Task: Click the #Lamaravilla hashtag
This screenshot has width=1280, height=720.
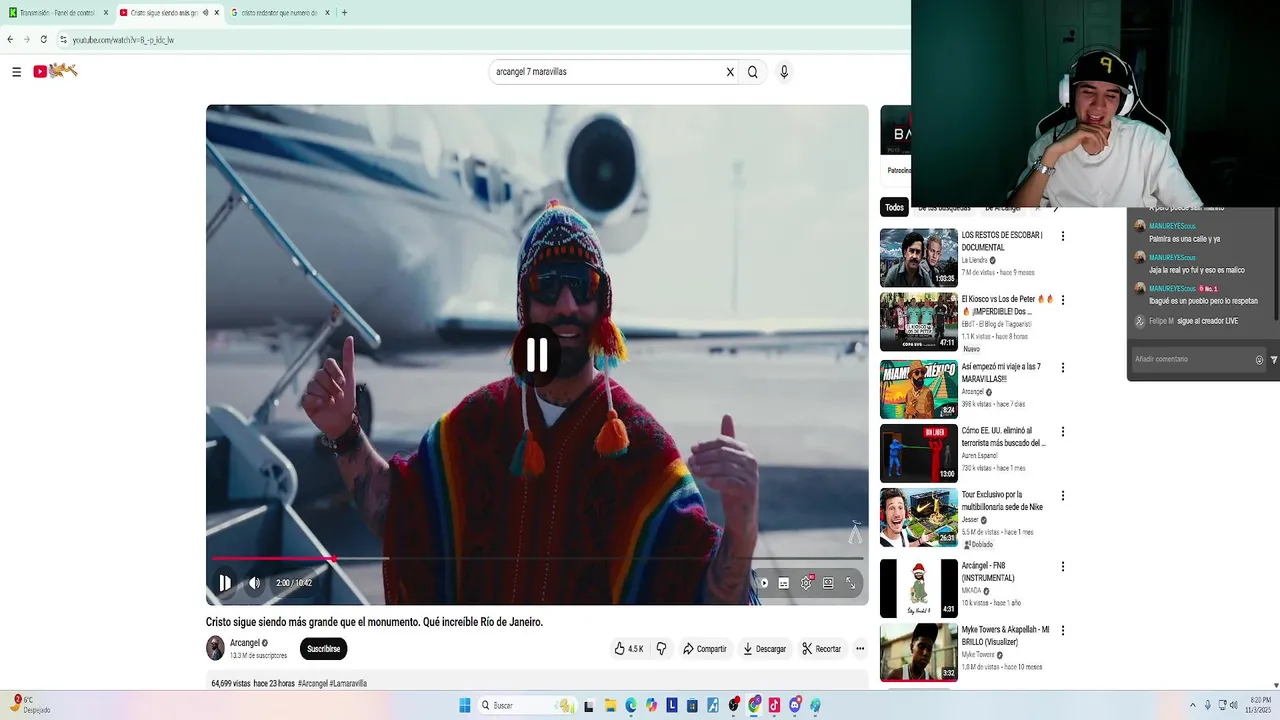Action: pyautogui.click(x=348, y=684)
